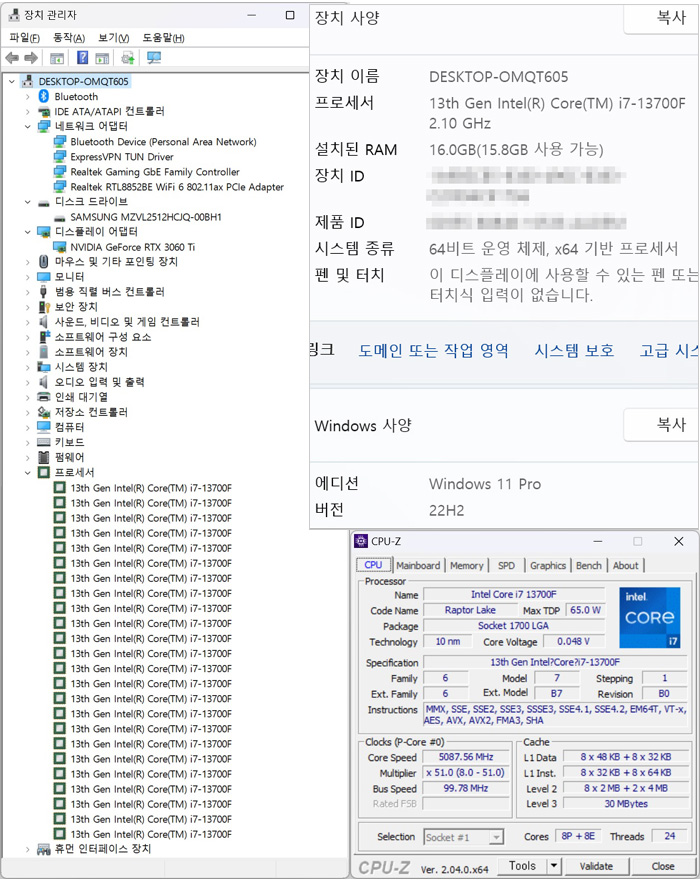Expand the Bluetooth category chevron
Image resolution: width=700 pixels, height=883 pixels.
(x=28, y=97)
